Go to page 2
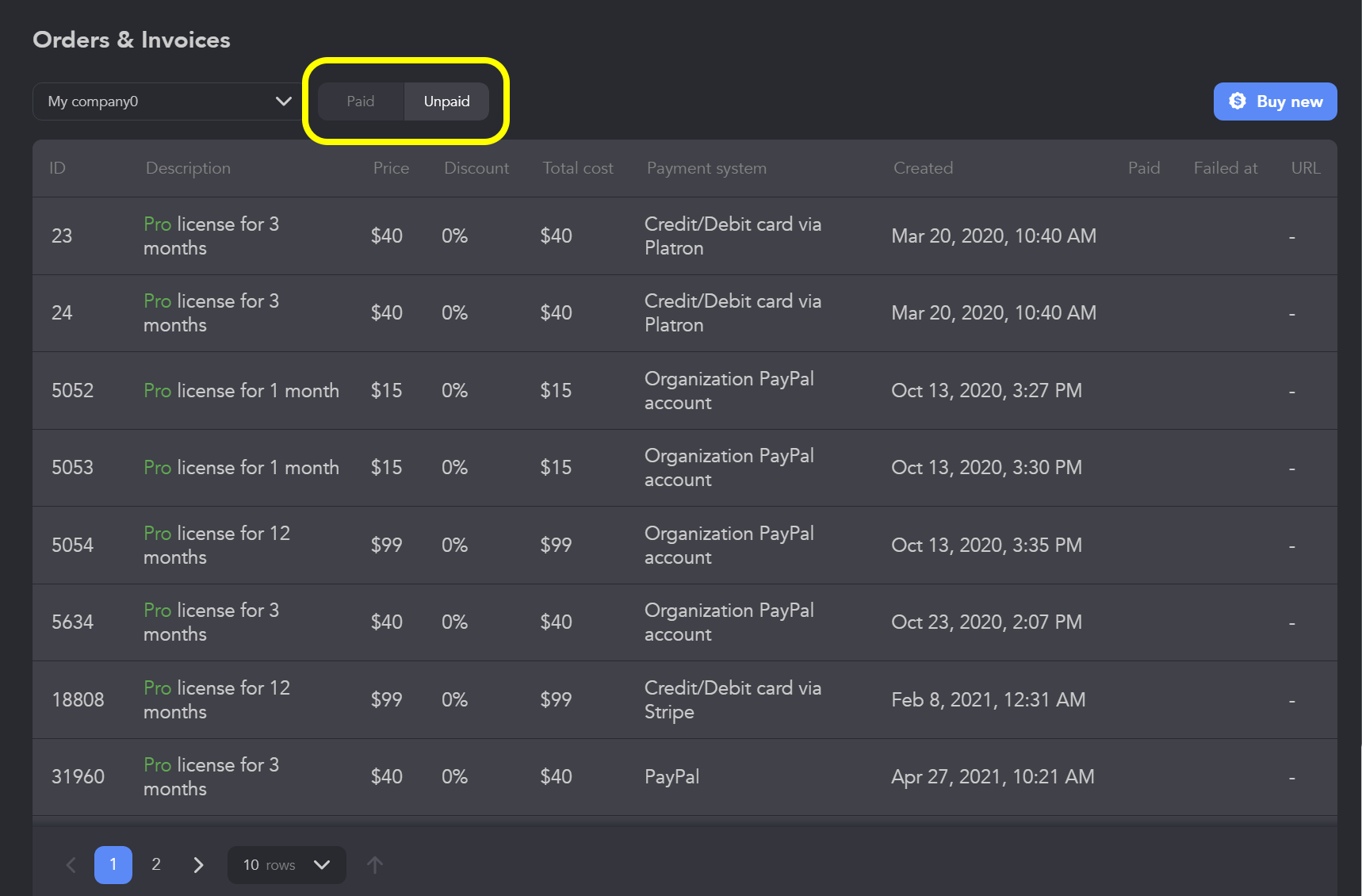The height and width of the screenshot is (896, 1362). pos(156,865)
